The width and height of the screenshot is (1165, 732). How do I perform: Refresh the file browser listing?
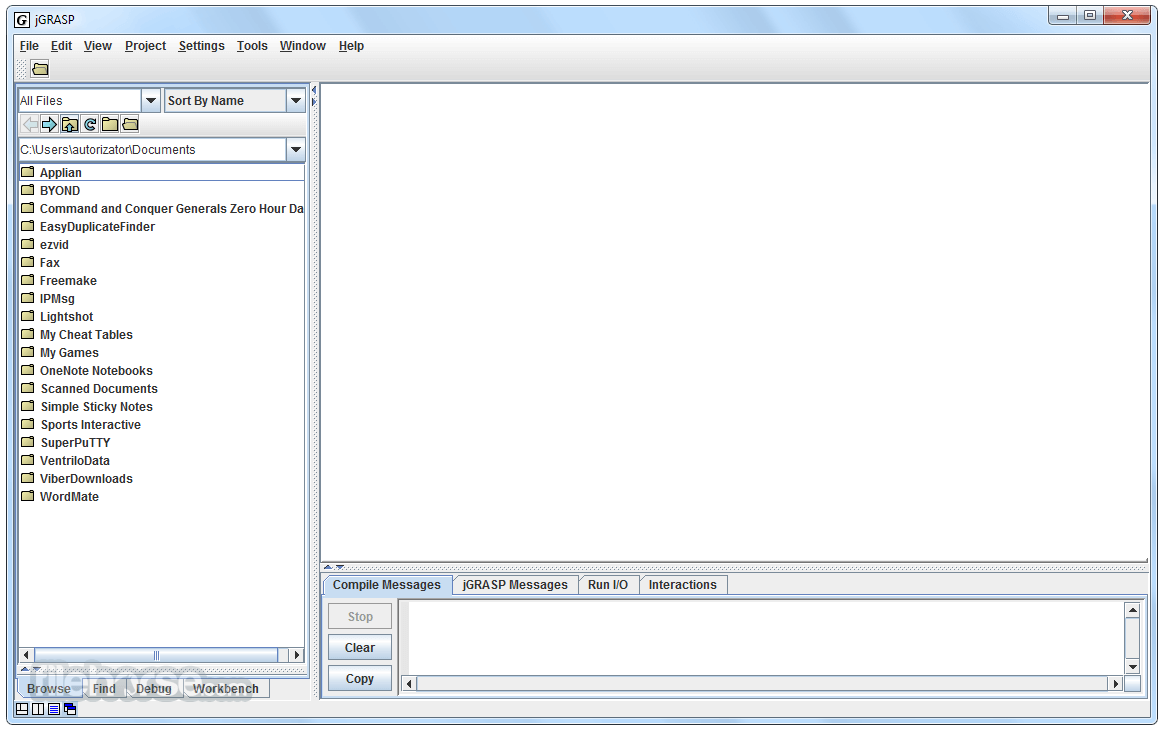(x=90, y=124)
